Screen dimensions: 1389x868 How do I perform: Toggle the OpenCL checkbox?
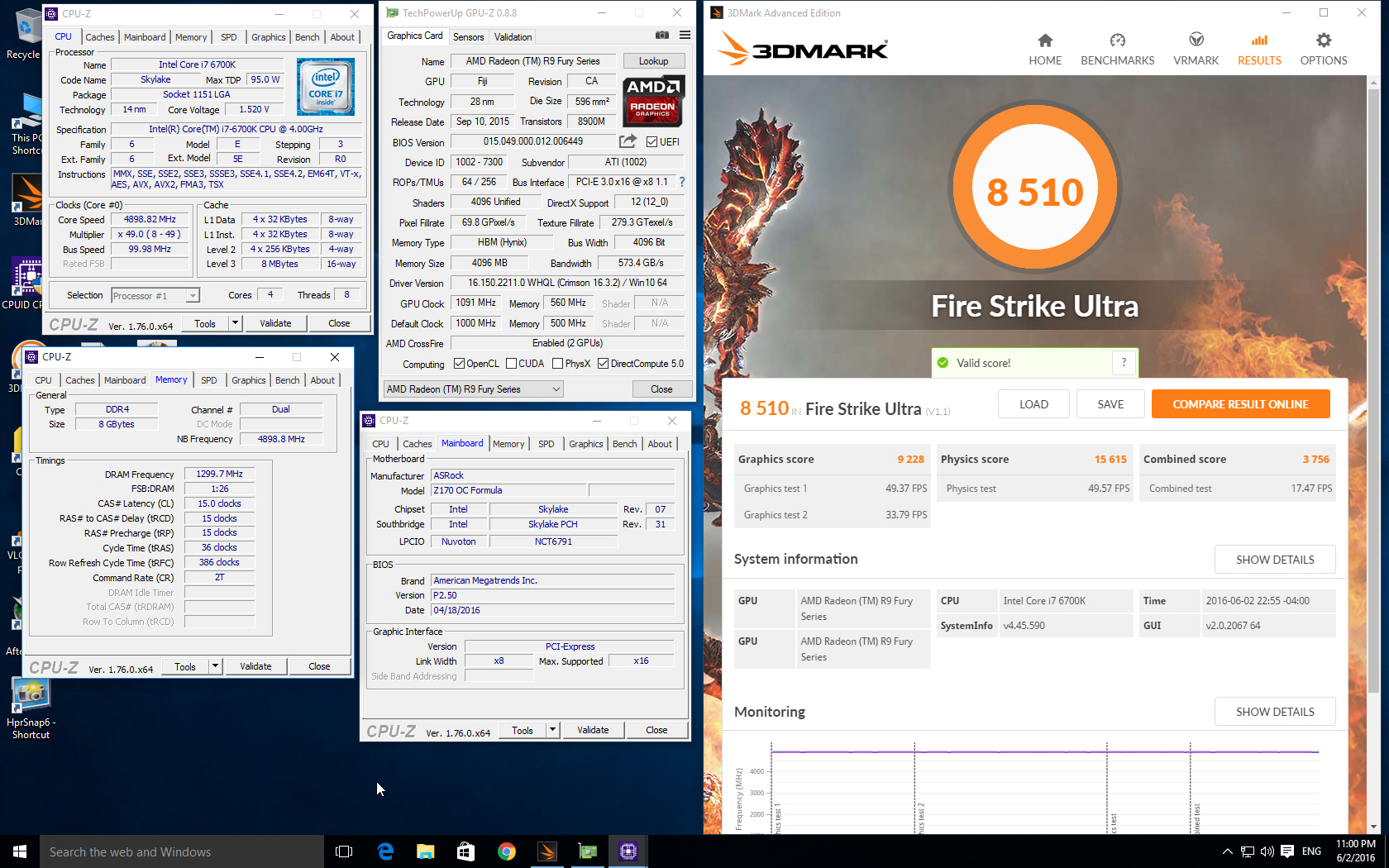pos(459,364)
